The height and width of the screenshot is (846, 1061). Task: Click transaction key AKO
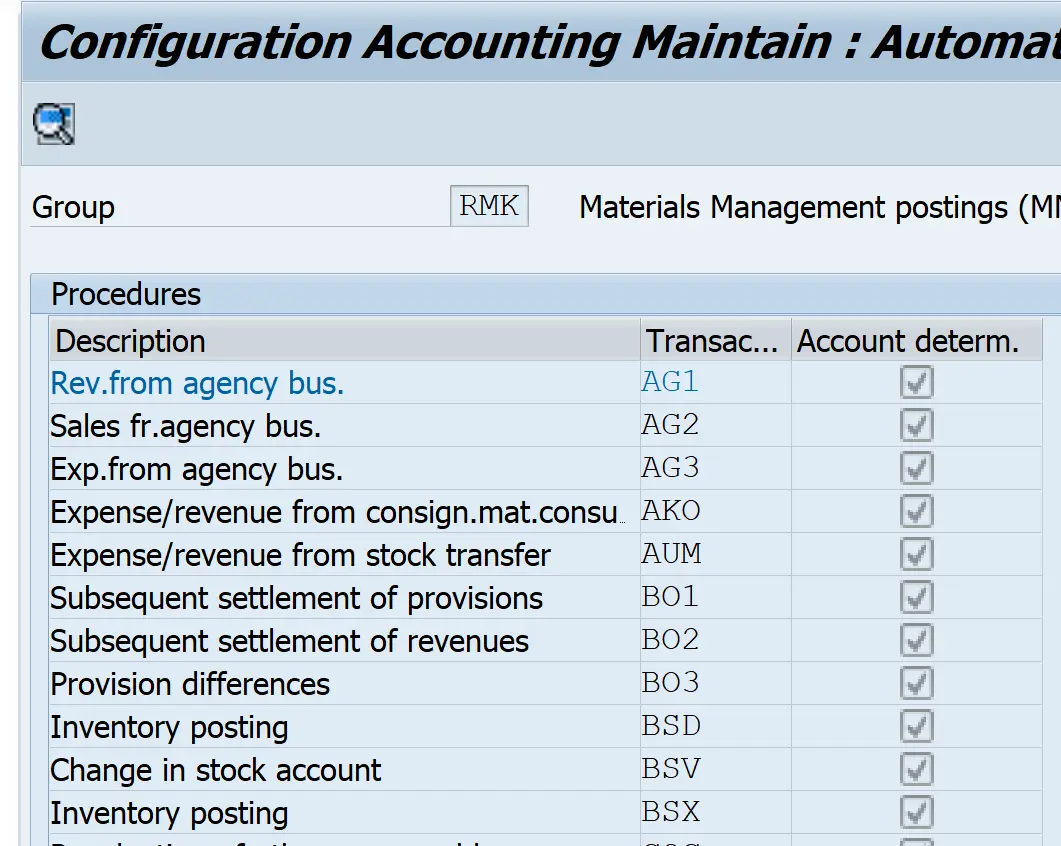671,511
